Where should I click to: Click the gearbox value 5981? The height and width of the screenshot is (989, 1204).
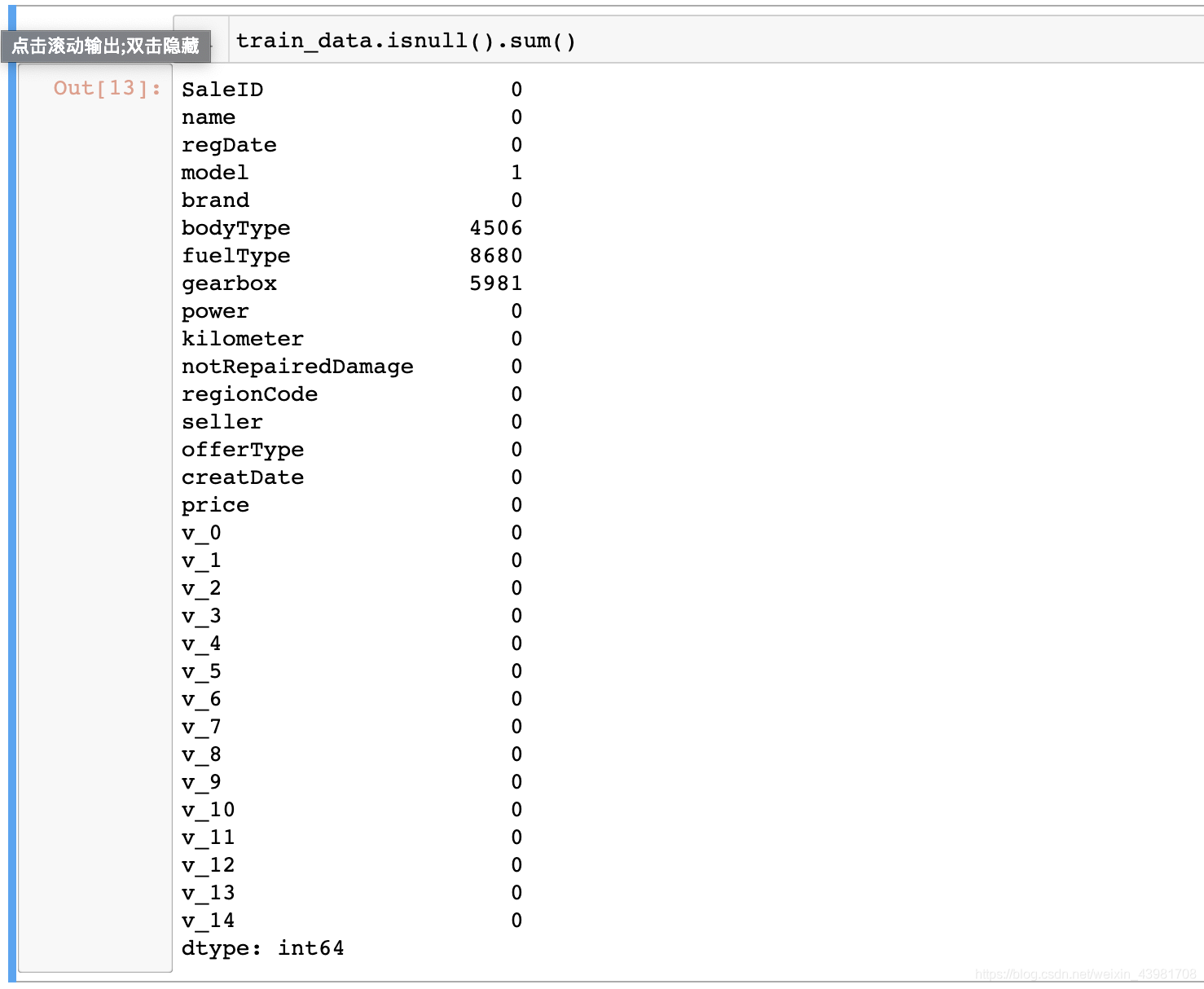[496, 284]
